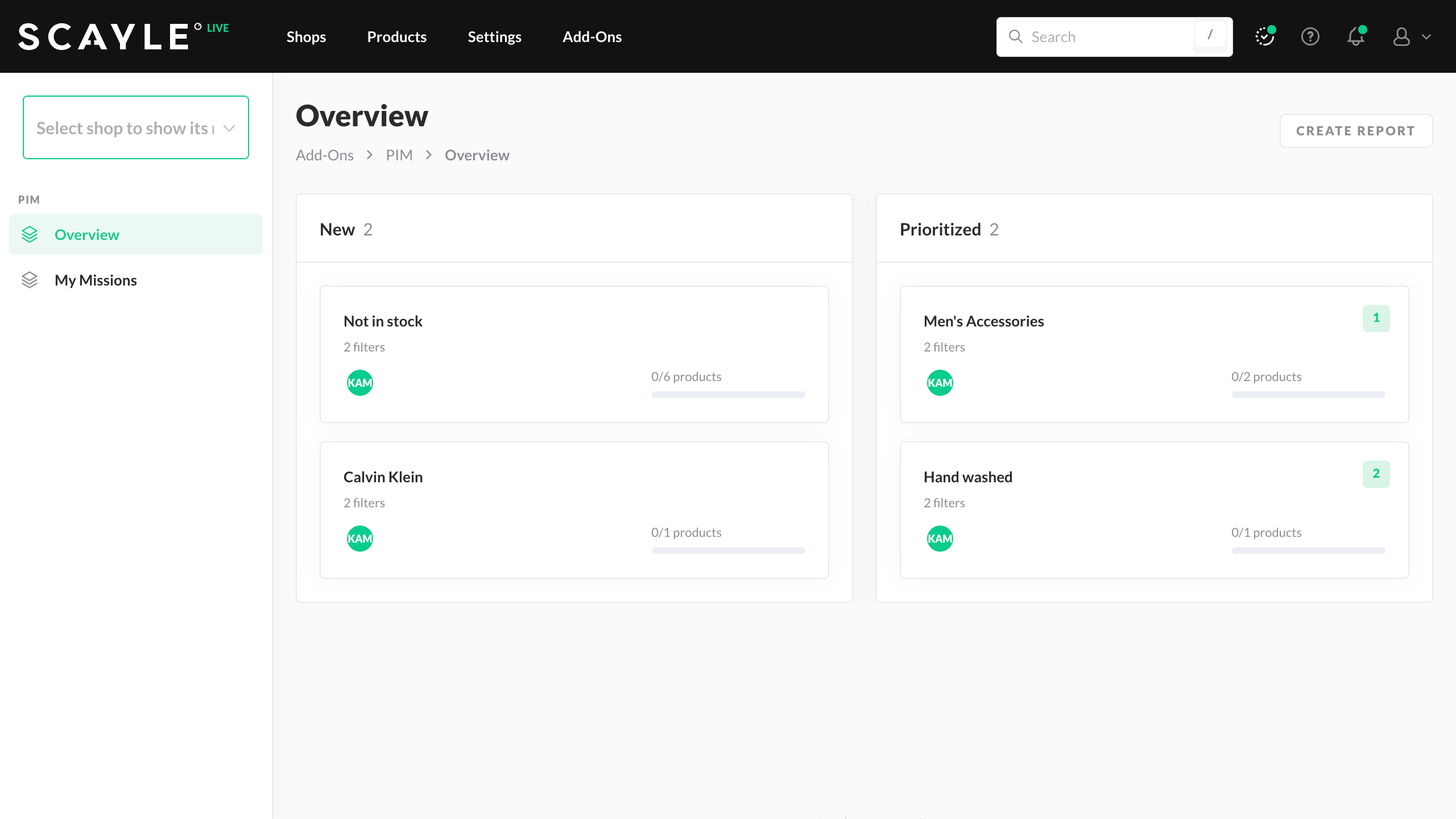Image resolution: width=1456 pixels, height=819 pixels.
Task: Click the KAM avatar on Hand washed
Action: point(940,539)
